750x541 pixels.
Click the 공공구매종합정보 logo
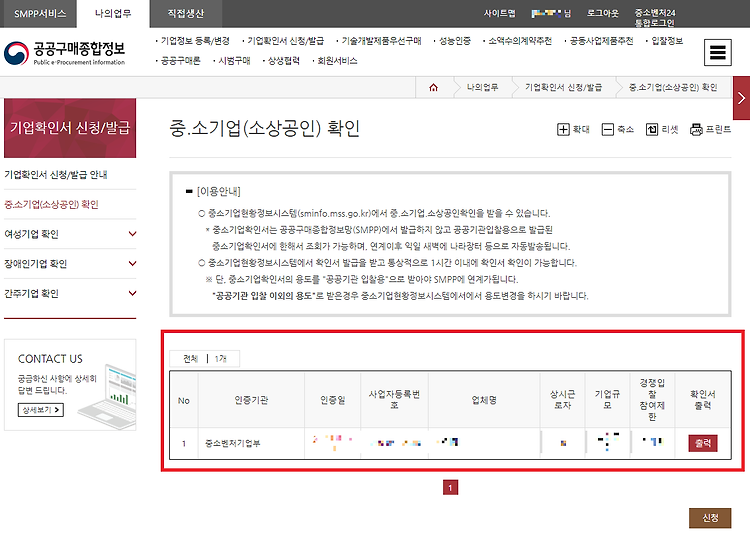(x=65, y=53)
